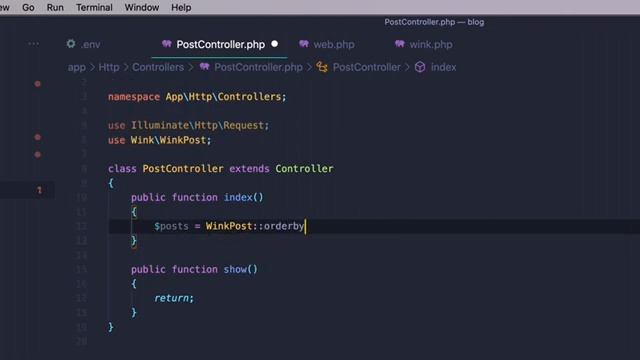Click the 'Controllers' breadcrumb
The height and width of the screenshot is (360, 640).
(x=158, y=67)
